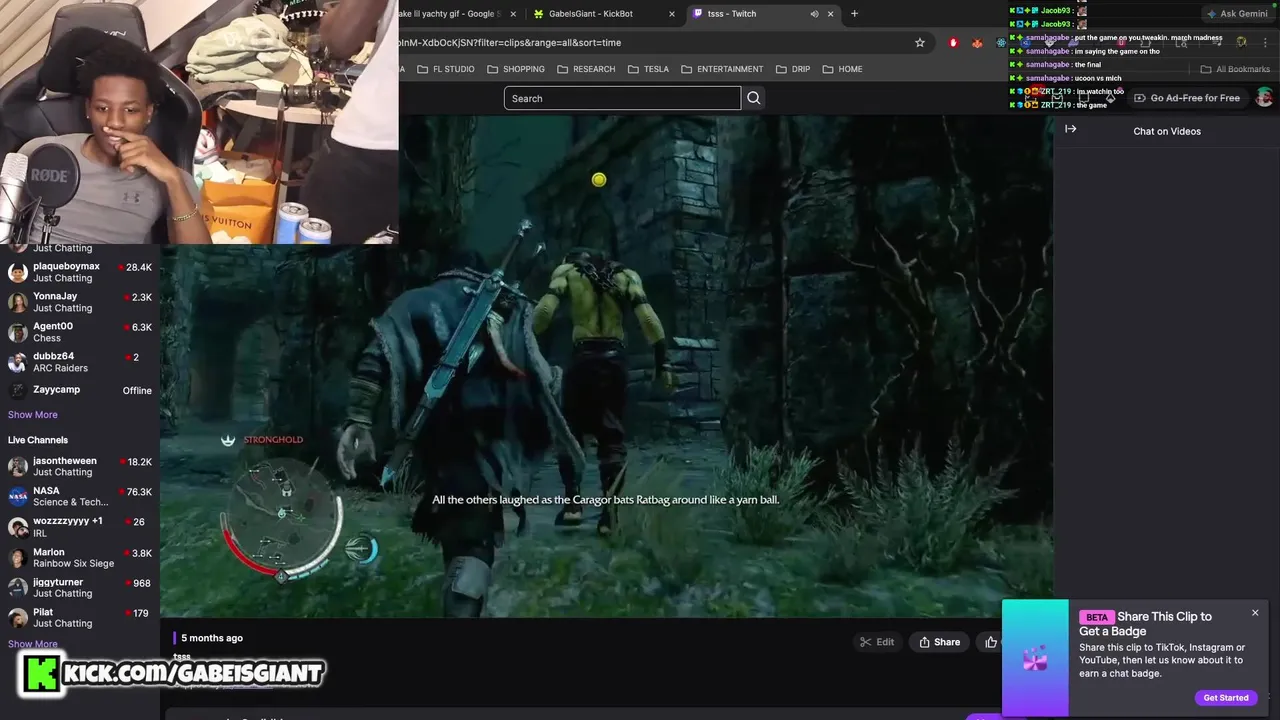Switch to the lil yachty gif Google tab
The height and width of the screenshot is (720, 1280).
455,14
